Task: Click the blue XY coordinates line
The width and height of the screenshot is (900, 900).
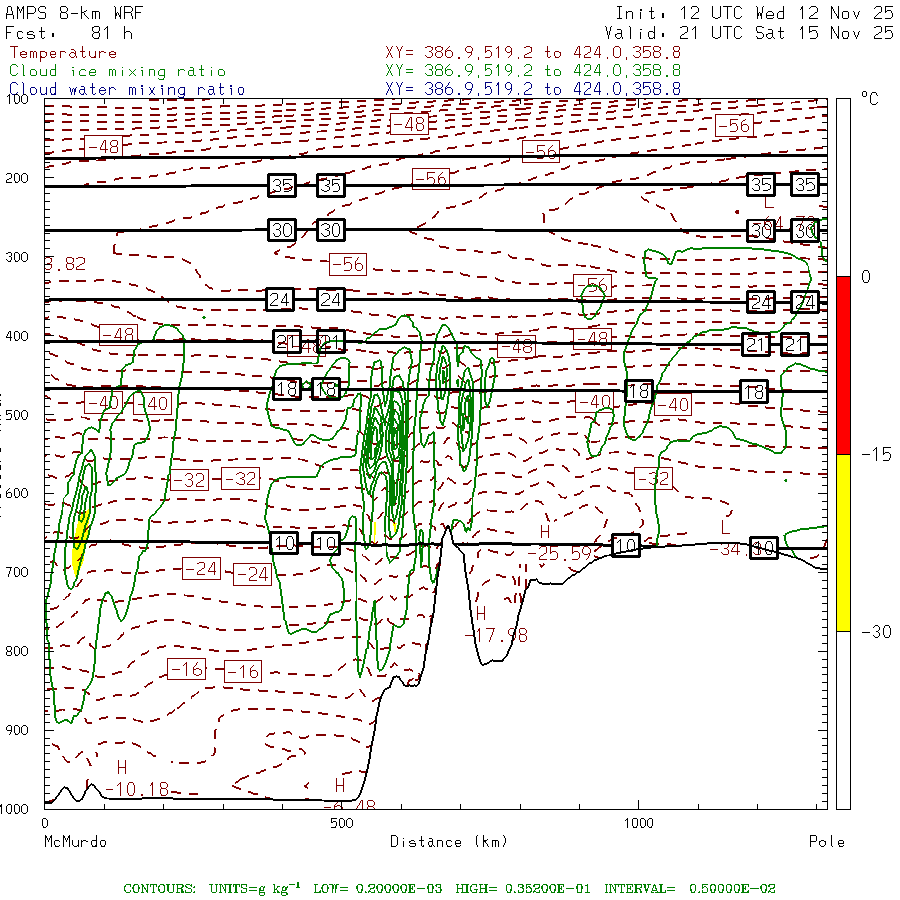Action: 533,89
